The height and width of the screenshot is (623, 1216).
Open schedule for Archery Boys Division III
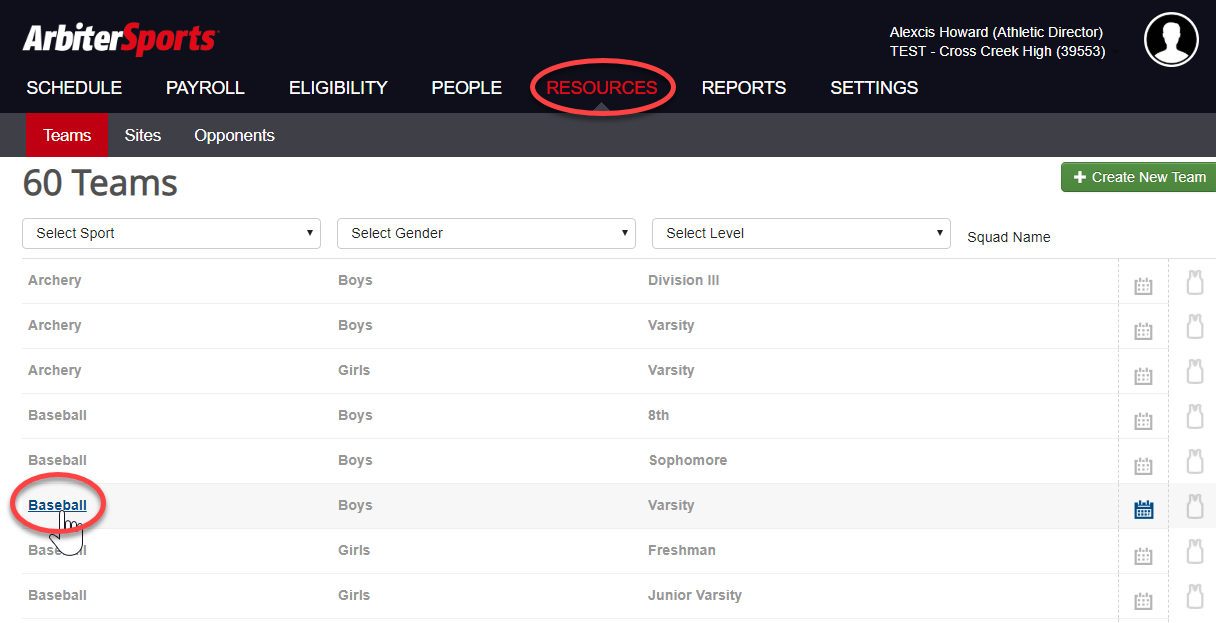point(1143,287)
